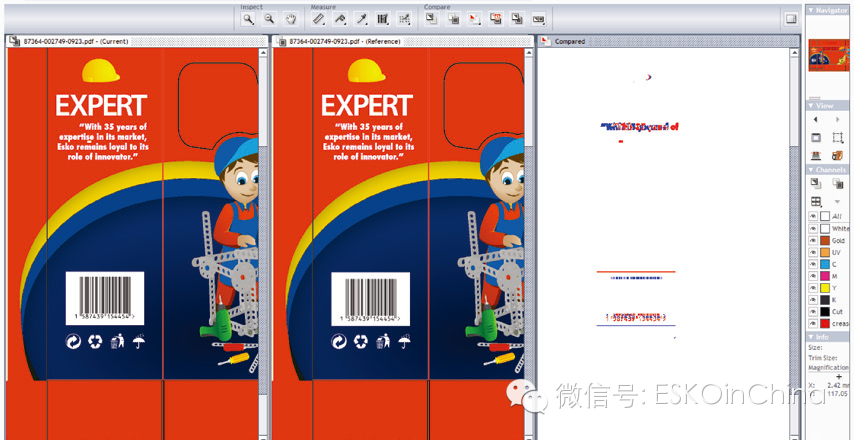The height and width of the screenshot is (440, 854).
Task: Hide the Gold channel eye icon
Action: point(813,241)
